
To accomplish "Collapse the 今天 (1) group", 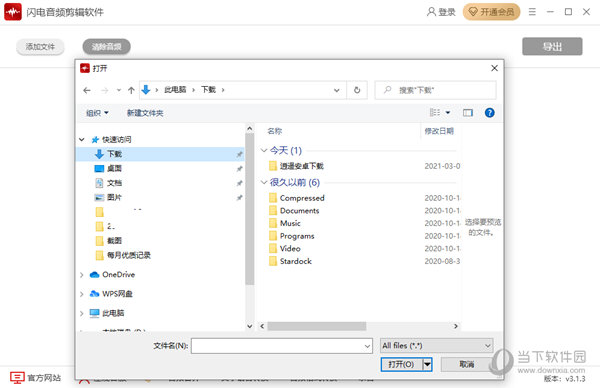I will point(264,150).
